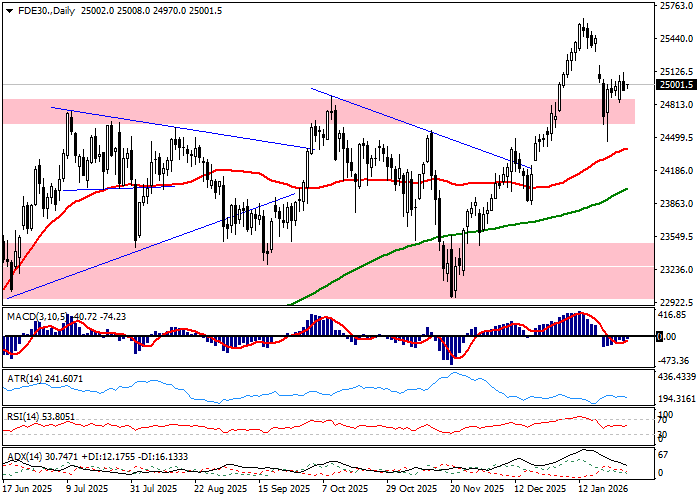
Task: Click the current price tag 25001.5
Action: (675, 86)
